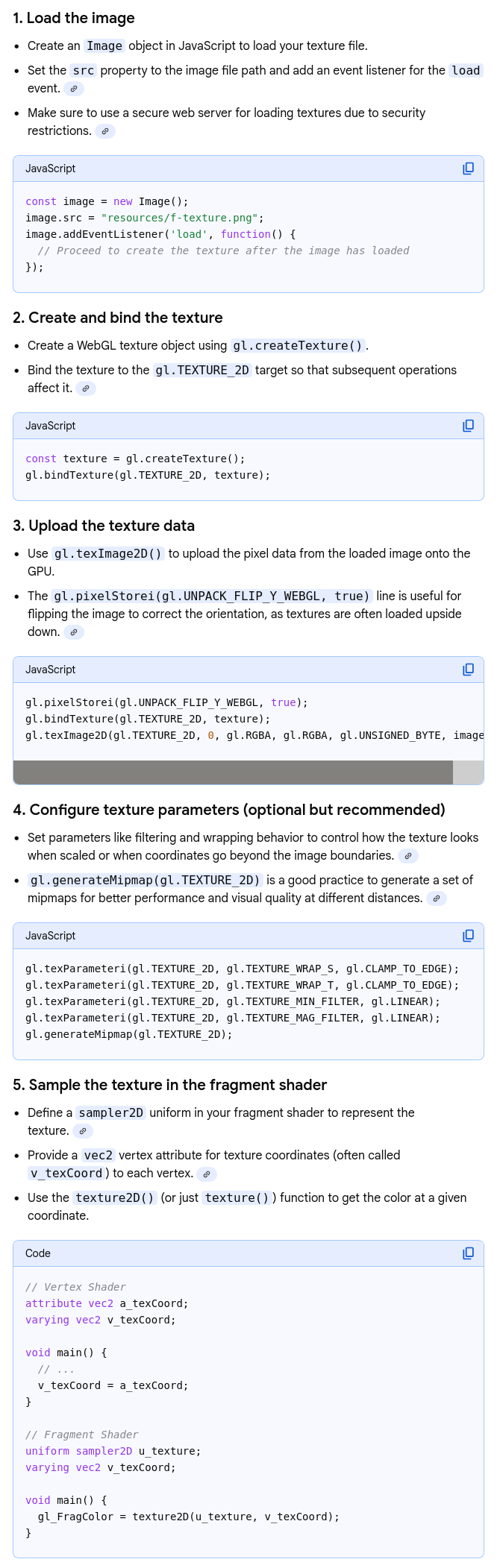500x1568 pixels.
Task: Click the inline gl.createTexture() code text
Action: tap(298, 346)
